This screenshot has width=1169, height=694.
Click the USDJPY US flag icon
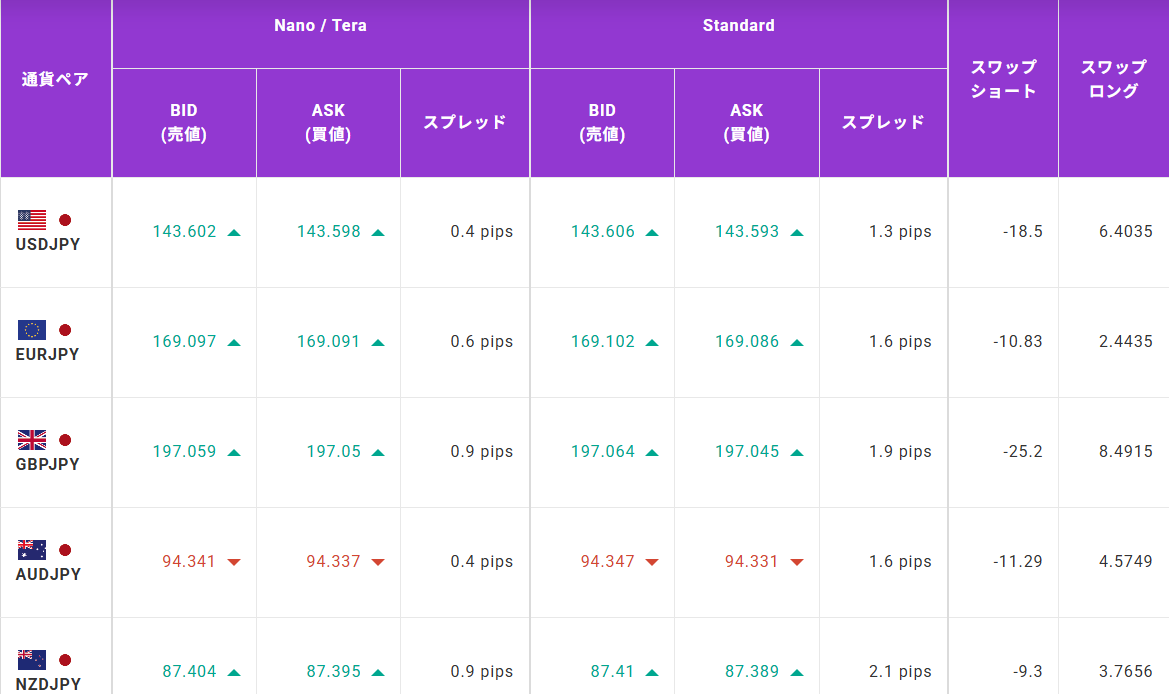[32, 220]
